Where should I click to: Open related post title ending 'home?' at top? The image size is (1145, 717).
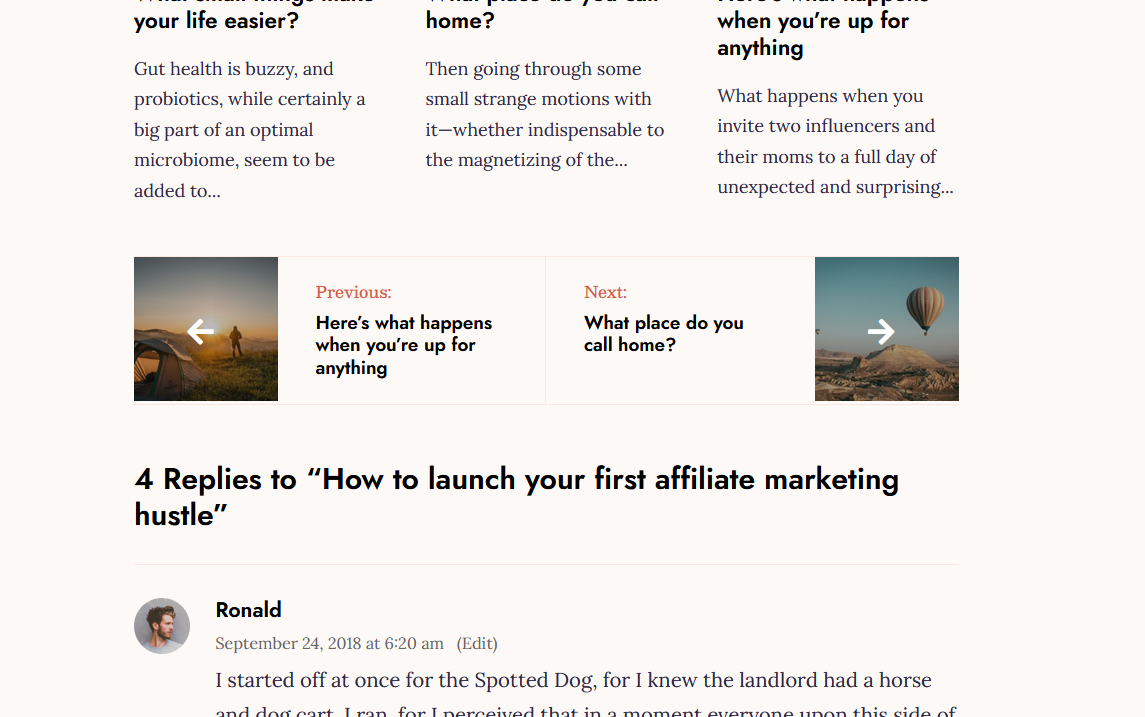click(460, 20)
